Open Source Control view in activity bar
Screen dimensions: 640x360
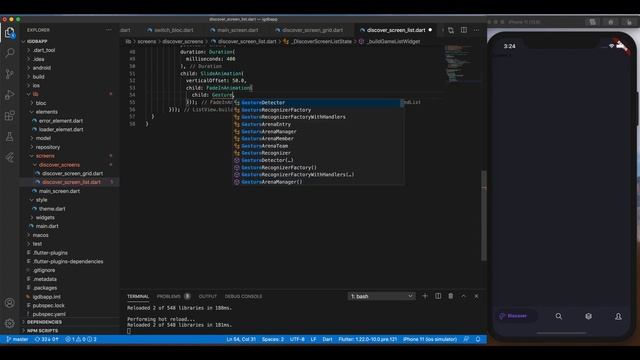click(x=10, y=74)
